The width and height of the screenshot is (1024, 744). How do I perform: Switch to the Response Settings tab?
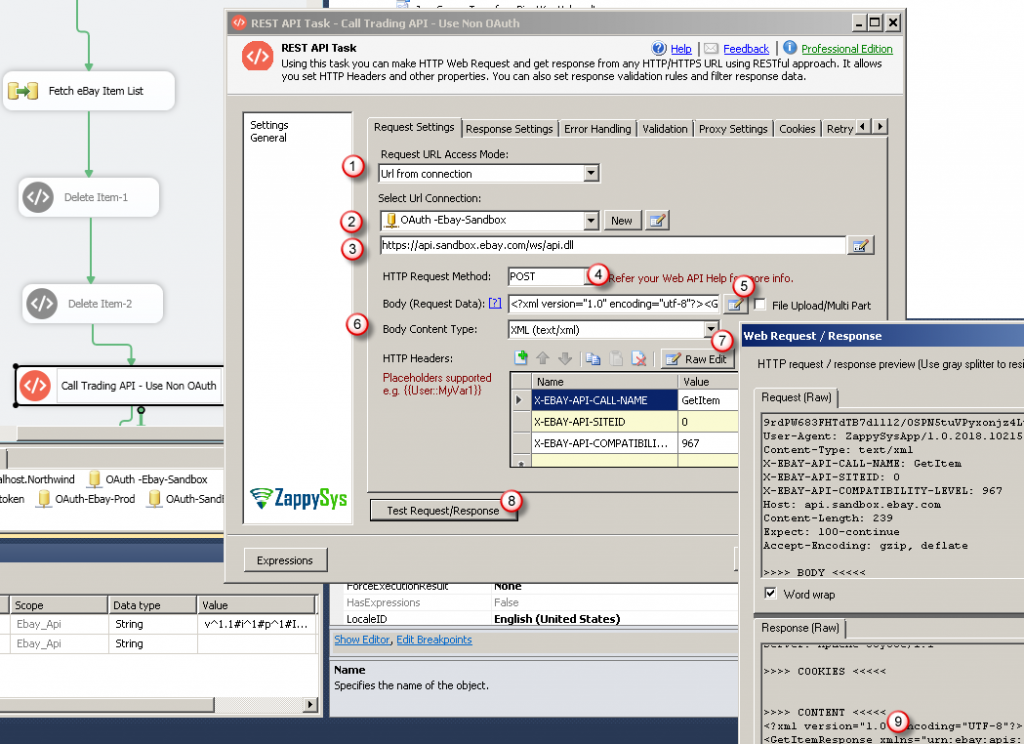pyautogui.click(x=509, y=128)
